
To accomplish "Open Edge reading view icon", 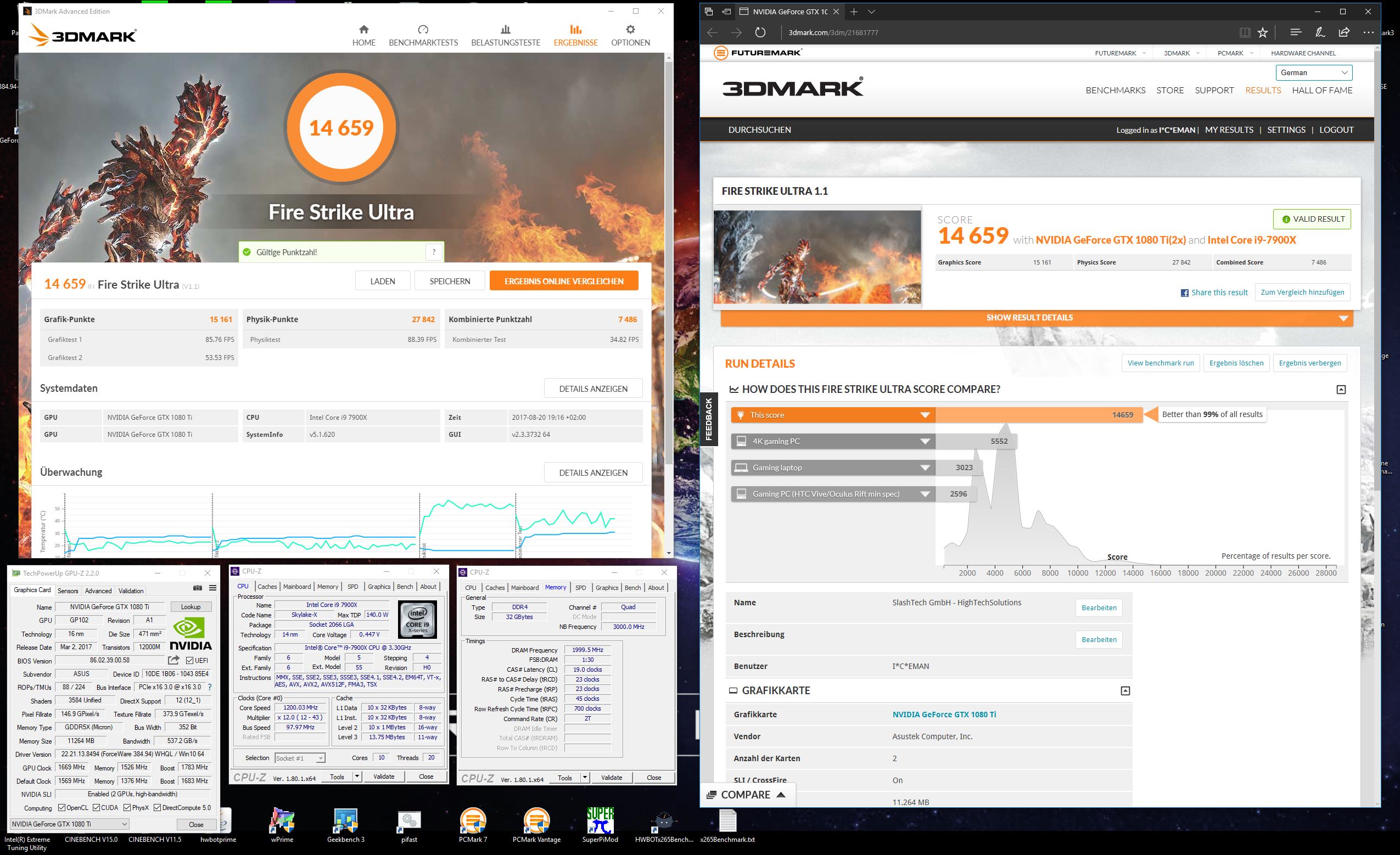I will (x=1244, y=32).
